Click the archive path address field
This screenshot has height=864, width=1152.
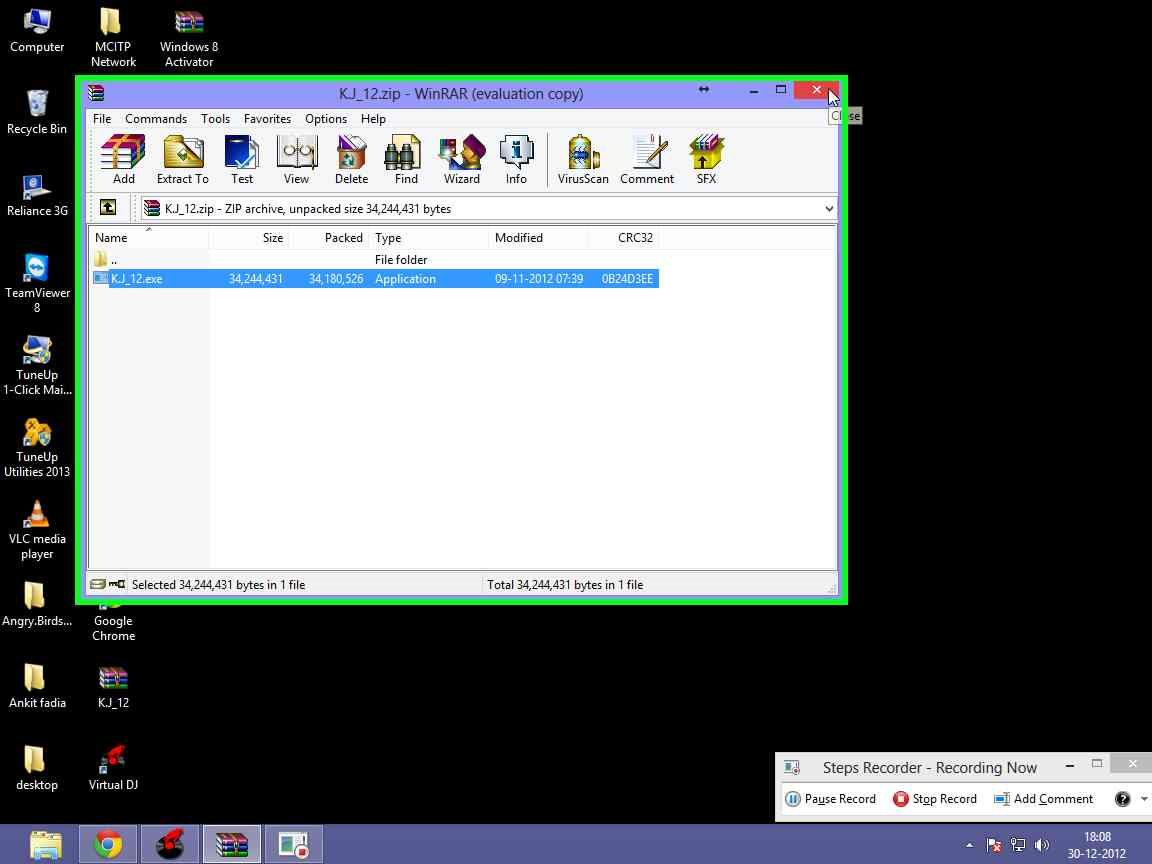tap(489, 209)
